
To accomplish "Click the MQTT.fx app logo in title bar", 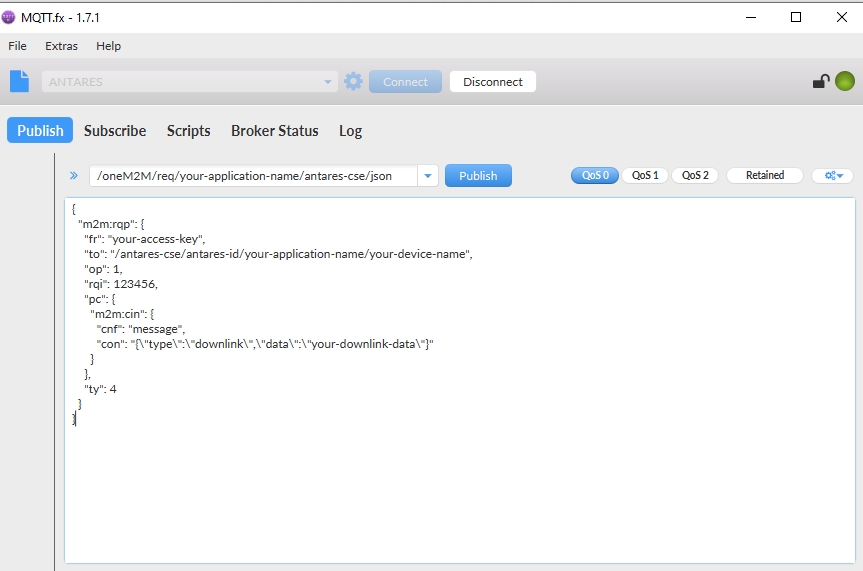I will (x=8, y=17).
